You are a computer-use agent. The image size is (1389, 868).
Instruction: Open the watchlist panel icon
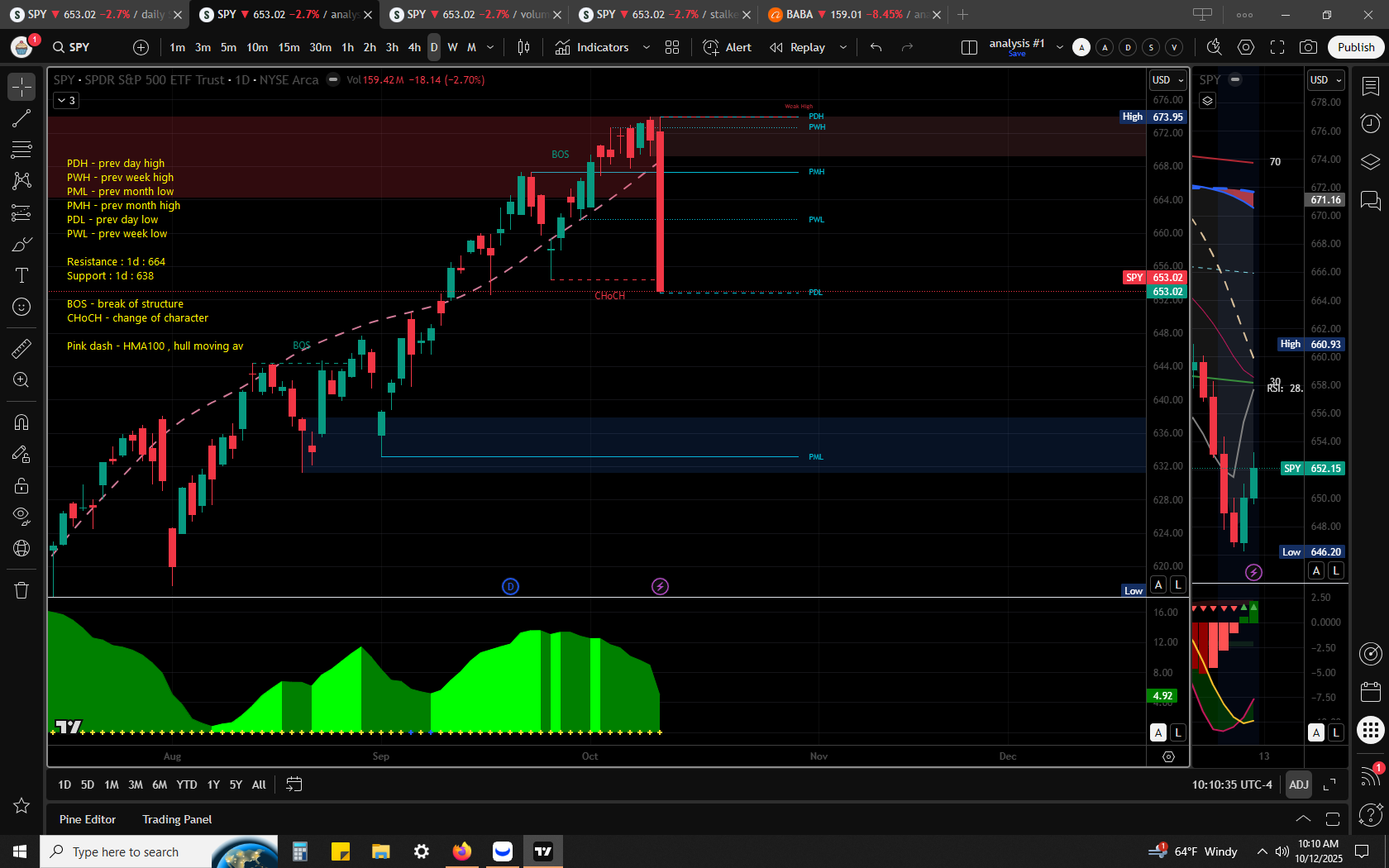tap(1370, 86)
